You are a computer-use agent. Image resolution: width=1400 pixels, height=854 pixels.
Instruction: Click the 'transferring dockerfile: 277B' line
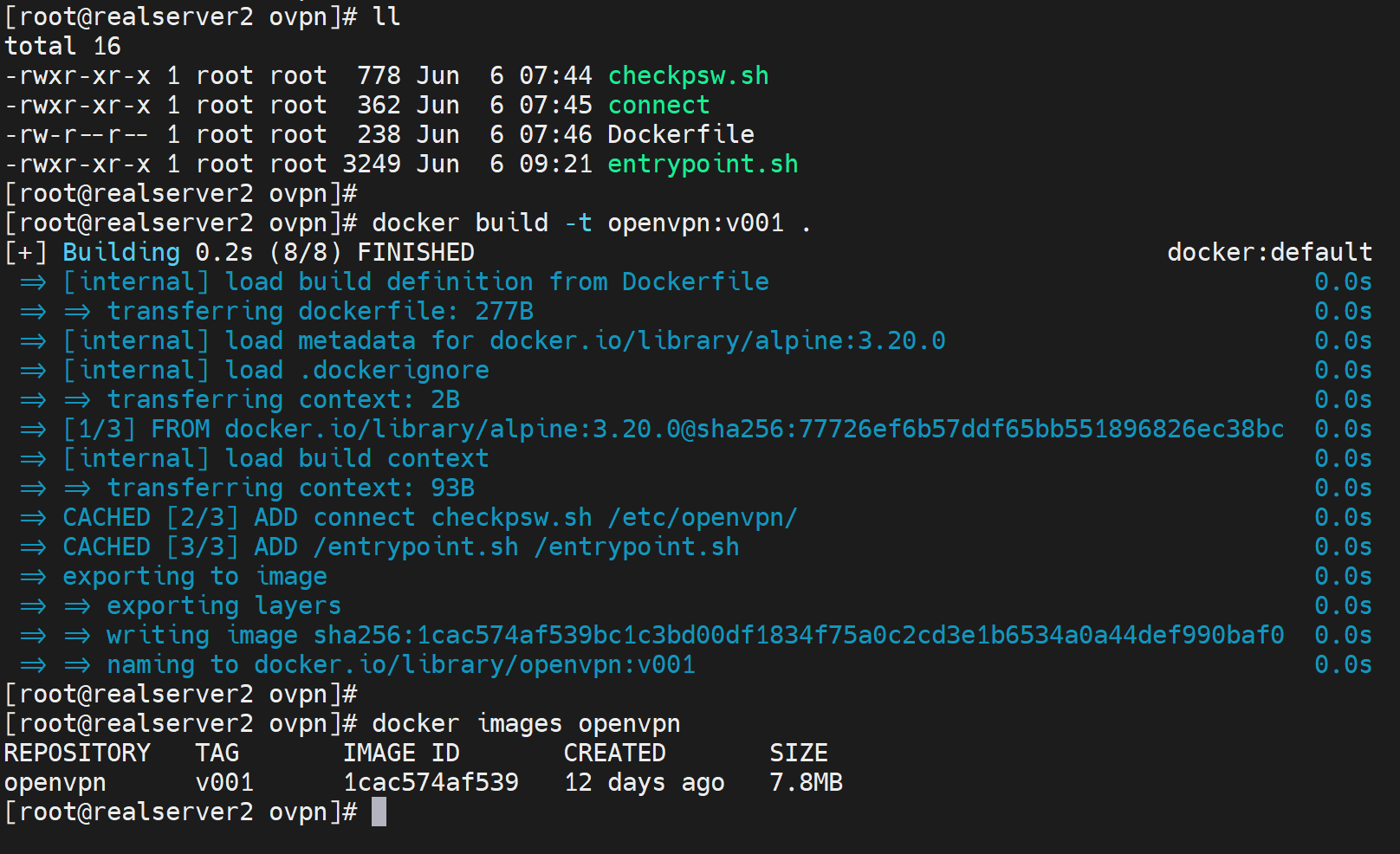[320, 312]
